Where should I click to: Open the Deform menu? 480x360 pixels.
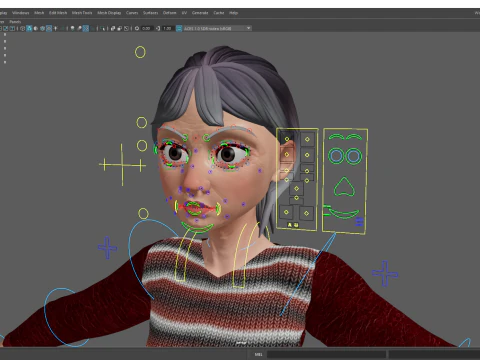point(169,13)
